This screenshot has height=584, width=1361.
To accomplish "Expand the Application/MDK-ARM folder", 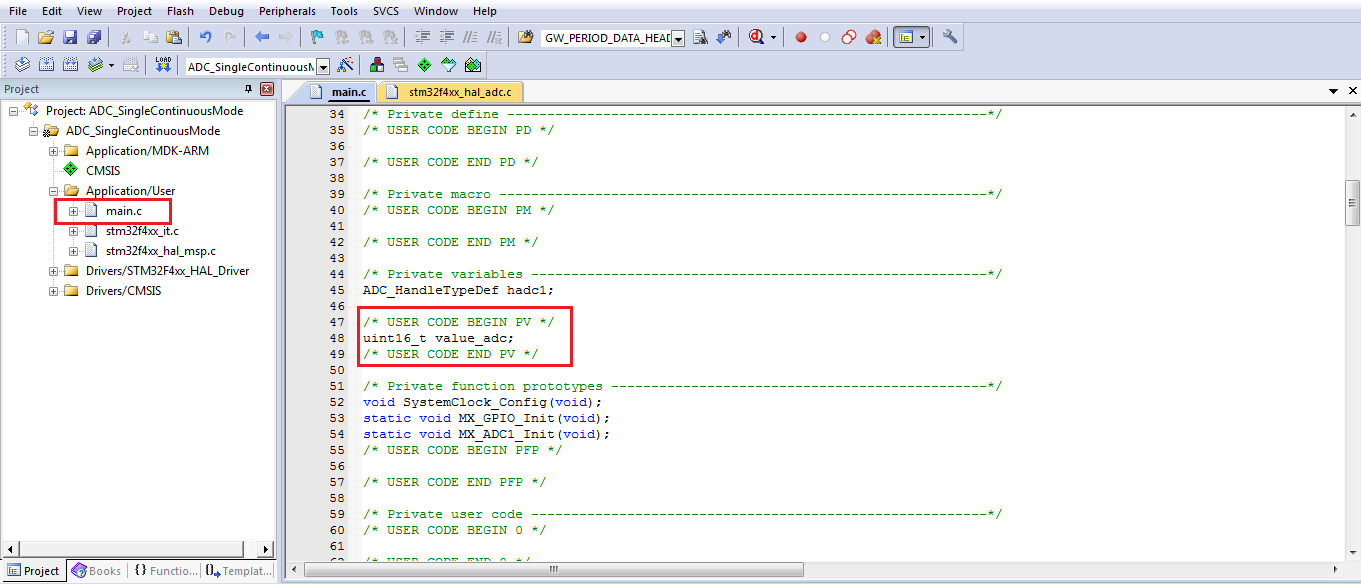I will click(54, 151).
